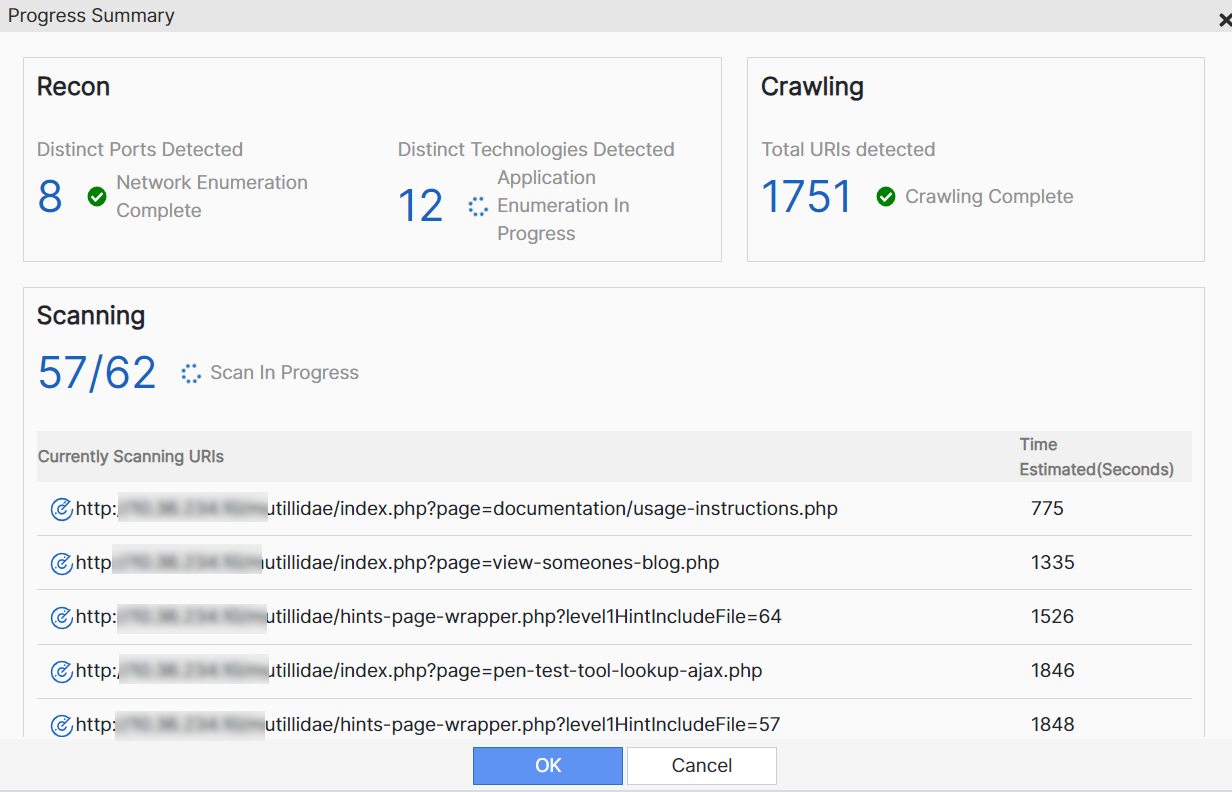The image size is (1232, 792).
Task: Click the 1751 total URIs count
Action: point(807,197)
